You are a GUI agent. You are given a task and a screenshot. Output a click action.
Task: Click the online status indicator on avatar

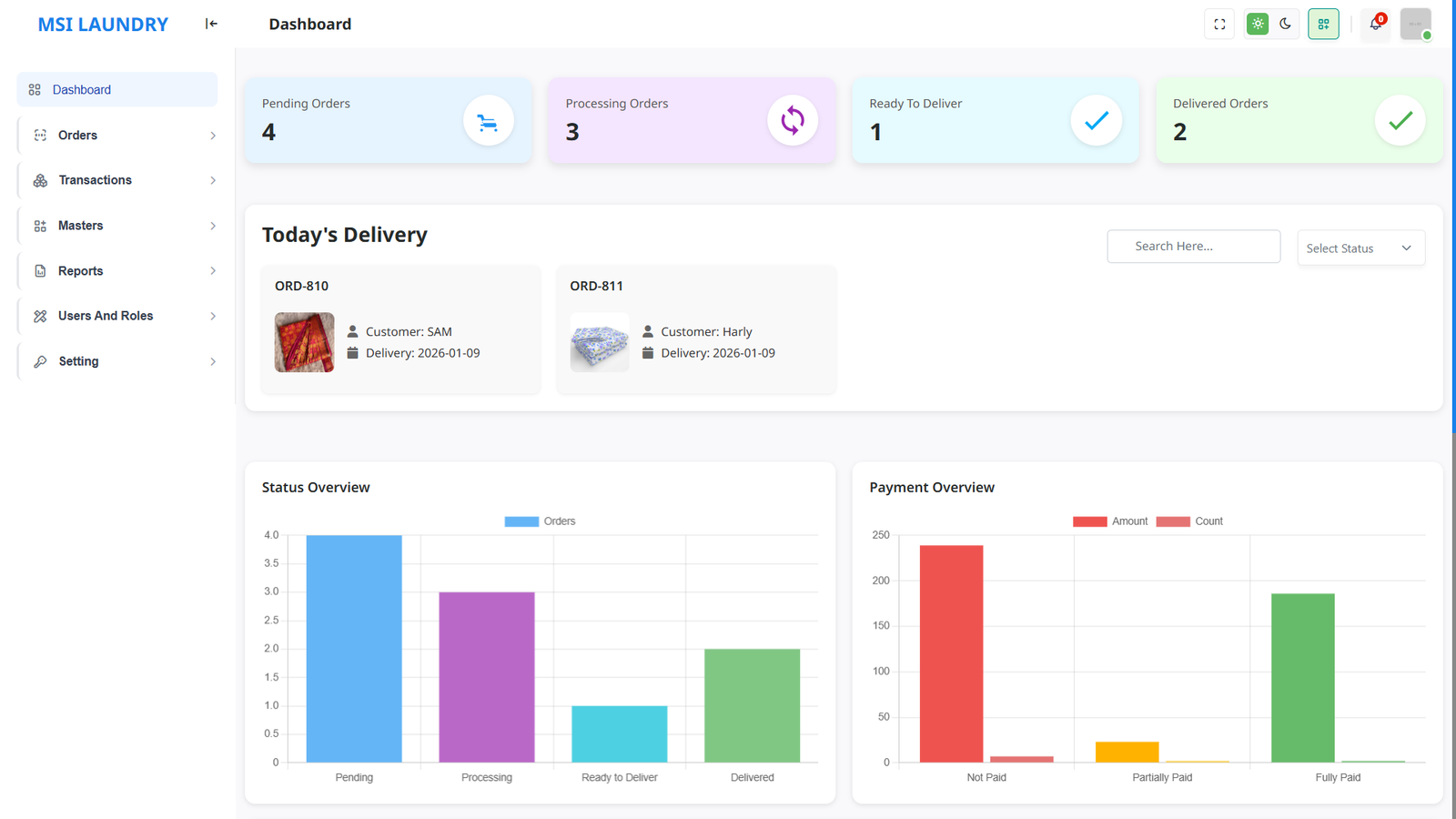1427,35
